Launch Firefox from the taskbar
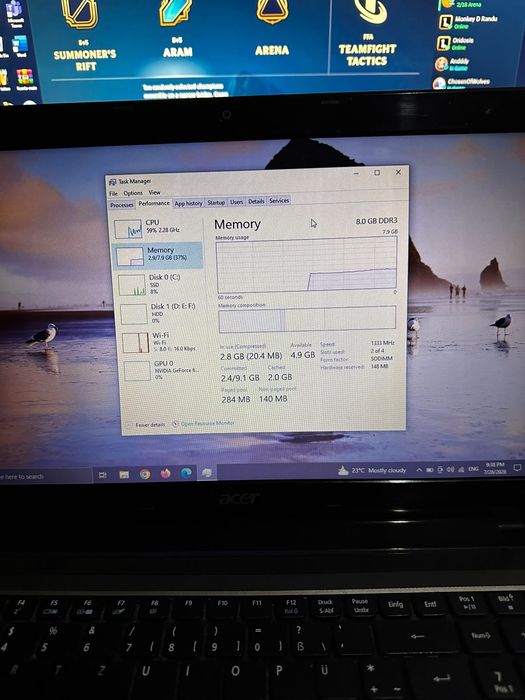The width and height of the screenshot is (525, 700). pyautogui.click(x=165, y=474)
